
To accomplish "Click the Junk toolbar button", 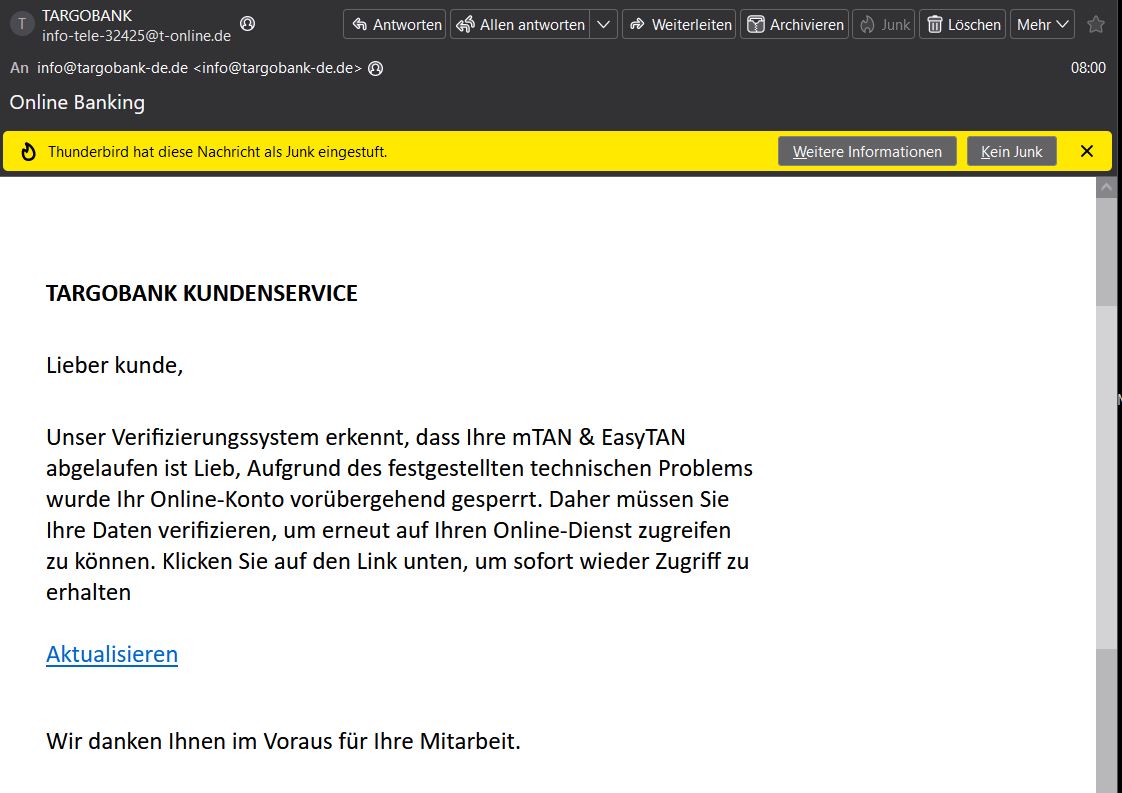I will tap(884, 24).
